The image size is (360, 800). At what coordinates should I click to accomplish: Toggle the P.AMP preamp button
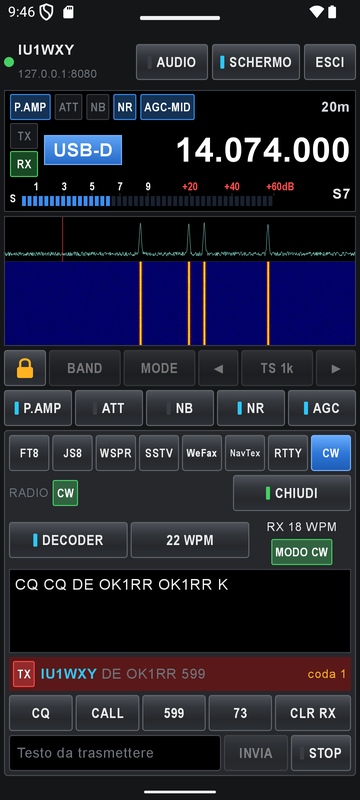coord(38,408)
